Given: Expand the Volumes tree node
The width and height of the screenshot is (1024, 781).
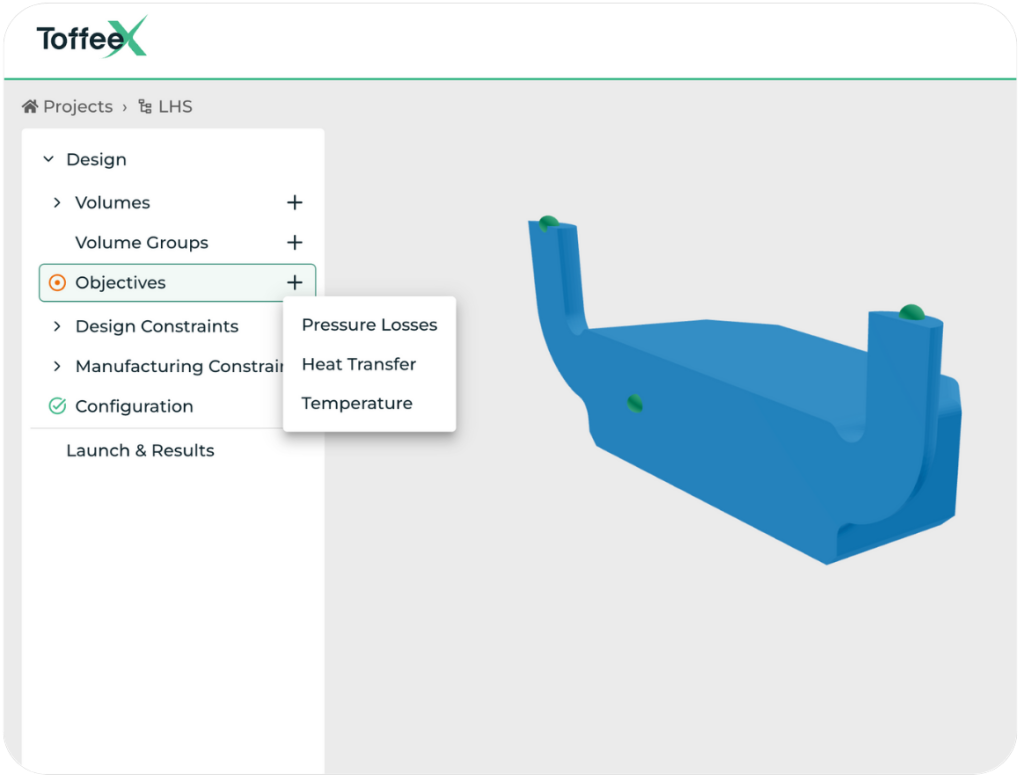Looking at the screenshot, I should coord(57,203).
